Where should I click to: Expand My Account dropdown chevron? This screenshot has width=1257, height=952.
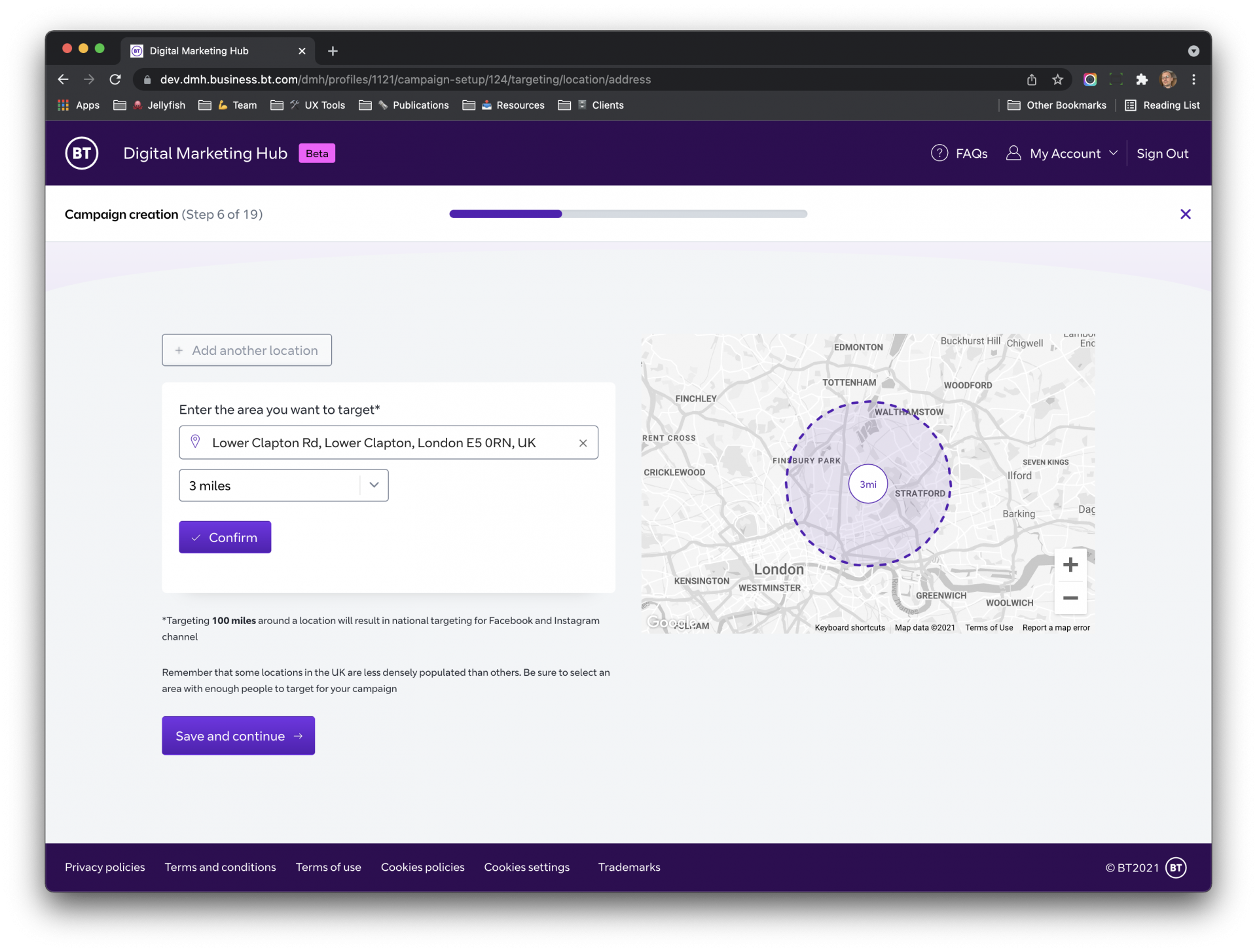pyautogui.click(x=1113, y=153)
